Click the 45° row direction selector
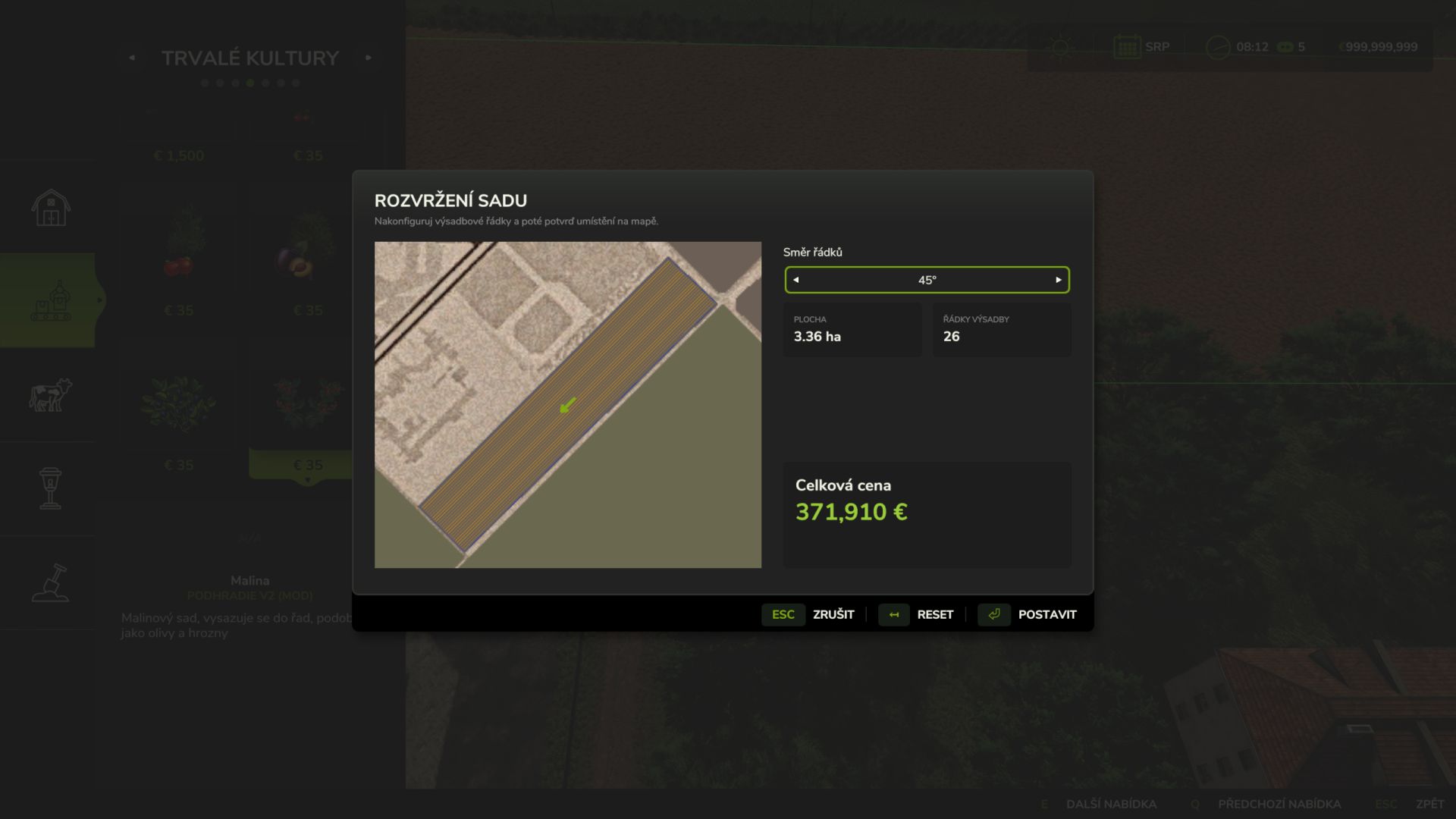The height and width of the screenshot is (819, 1456). coord(927,280)
